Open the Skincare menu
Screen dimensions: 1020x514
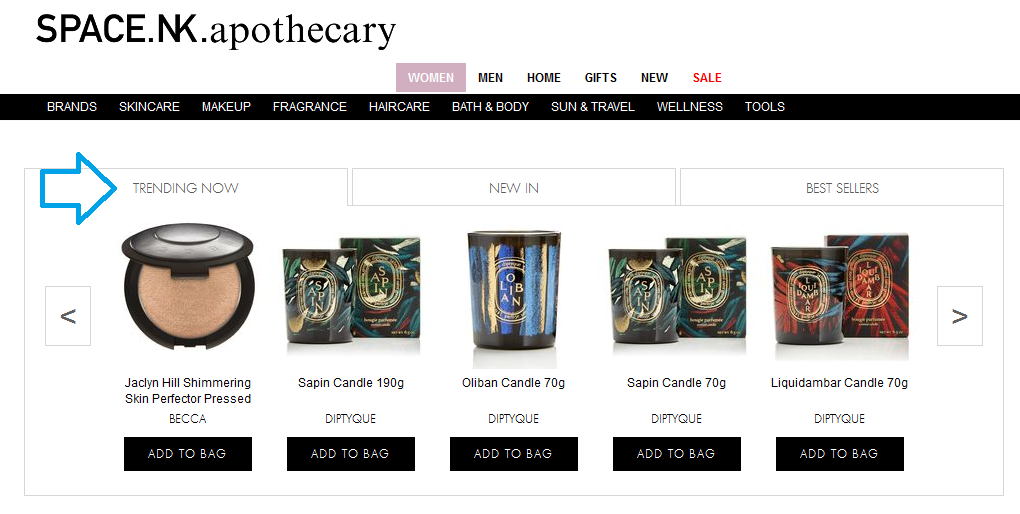point(149,107)
